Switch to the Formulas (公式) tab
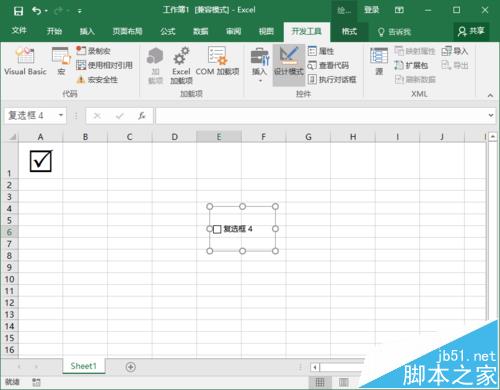Screen dimensions: 500x390 (x=168, y=31)
